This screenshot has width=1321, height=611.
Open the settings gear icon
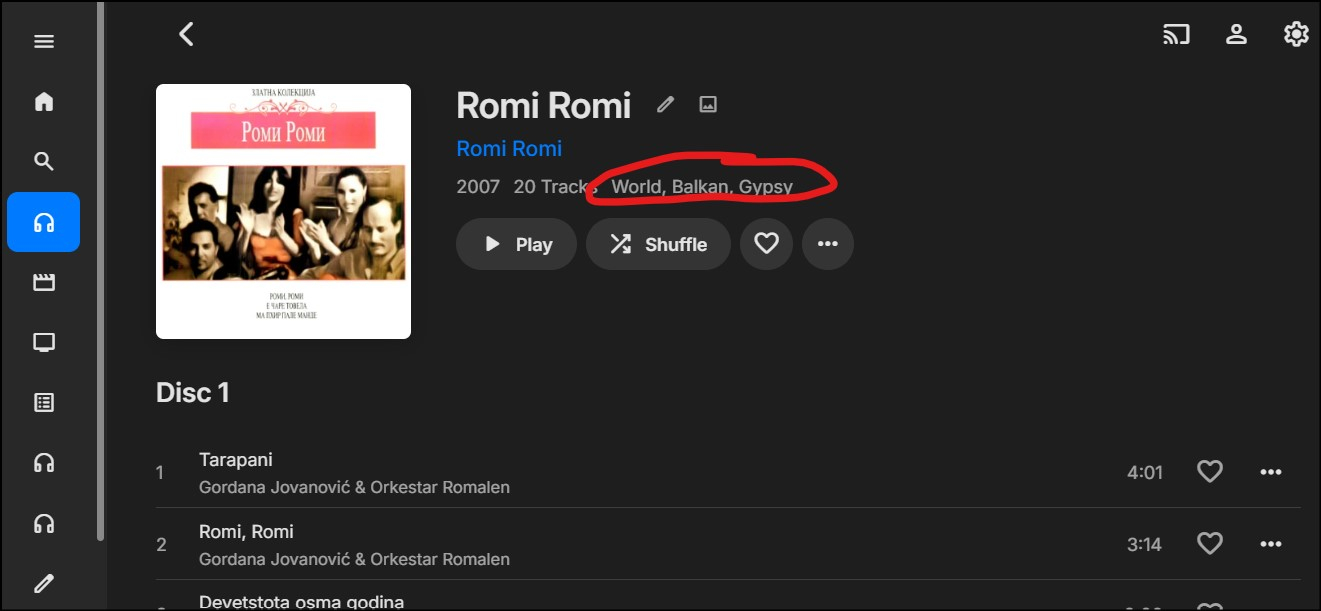click(1296, 34)
